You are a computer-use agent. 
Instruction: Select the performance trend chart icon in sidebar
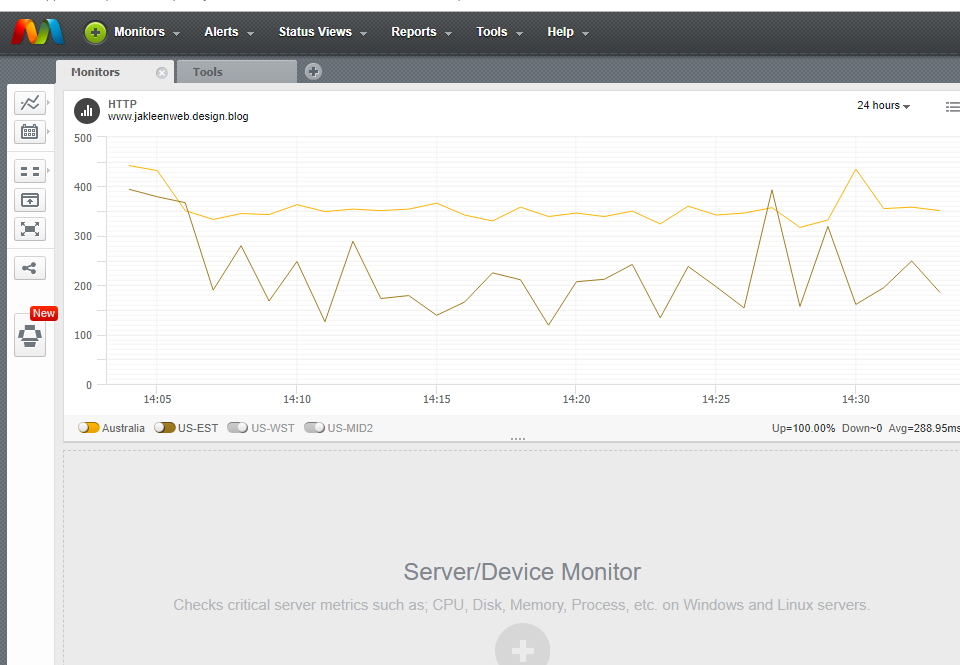(29, 102)
